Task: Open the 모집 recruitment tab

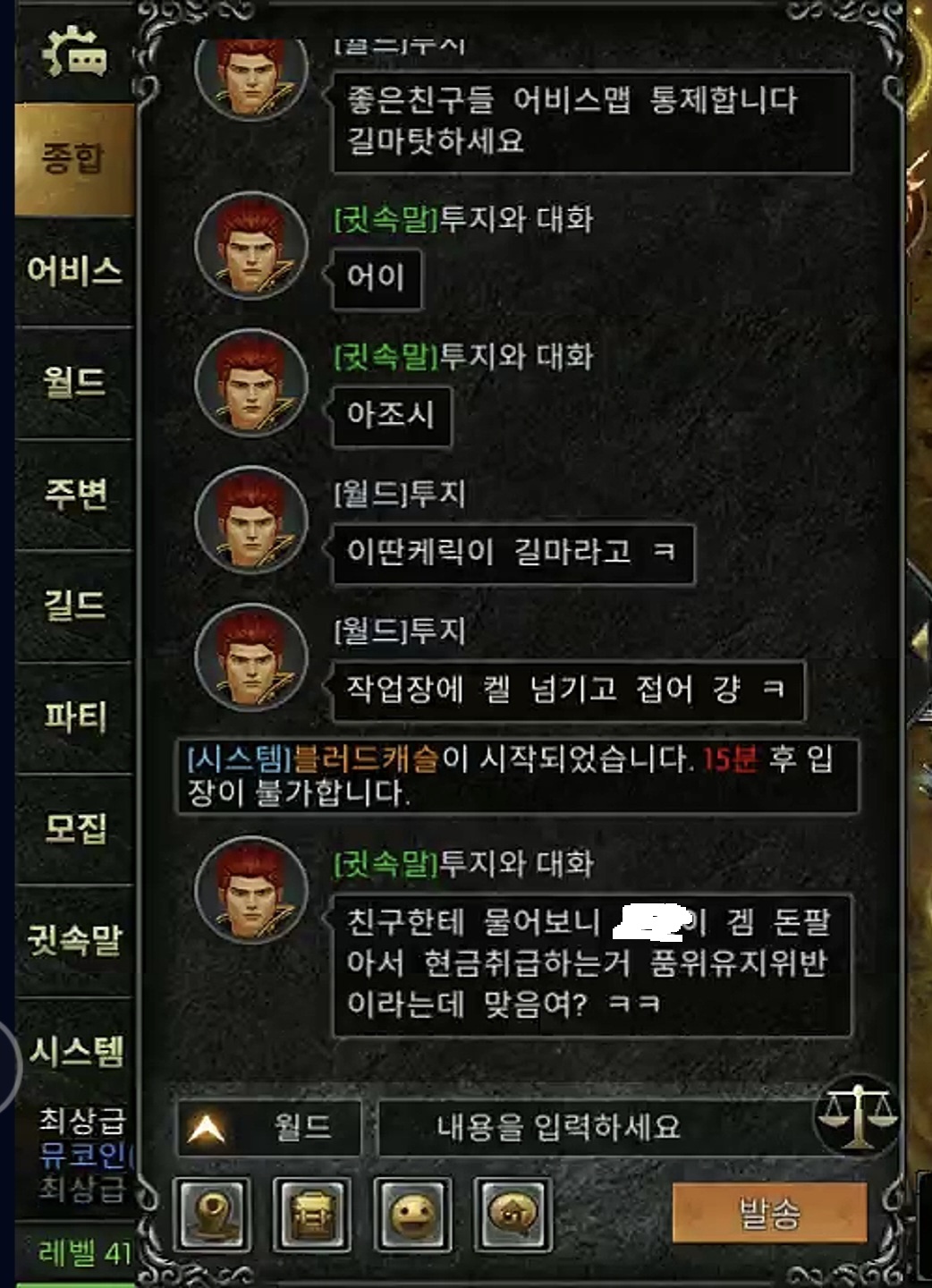Action: [74, 828]
